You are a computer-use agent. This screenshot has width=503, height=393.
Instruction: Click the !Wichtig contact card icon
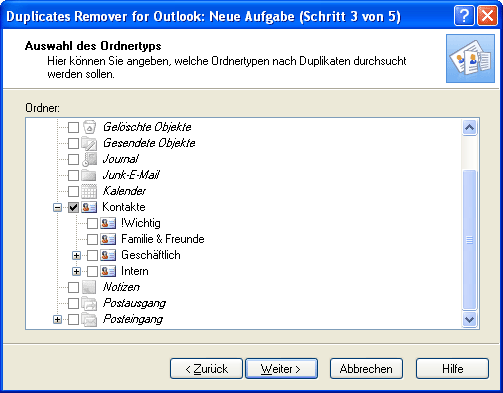tap(108, 223)
